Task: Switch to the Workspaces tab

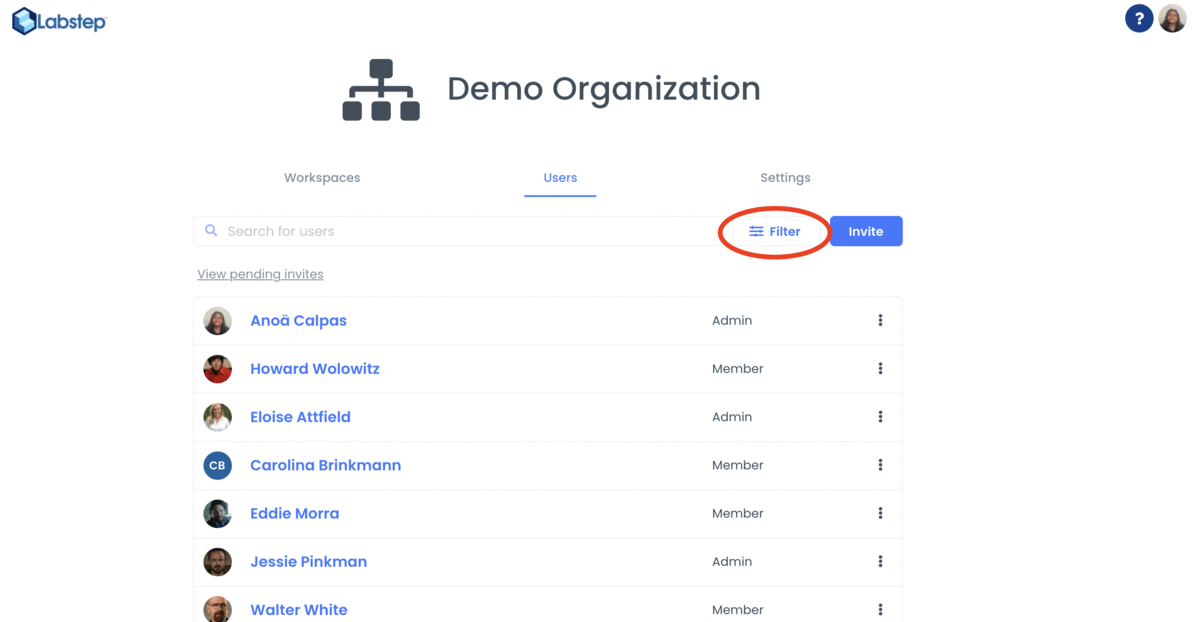Action: coord(321,177)
